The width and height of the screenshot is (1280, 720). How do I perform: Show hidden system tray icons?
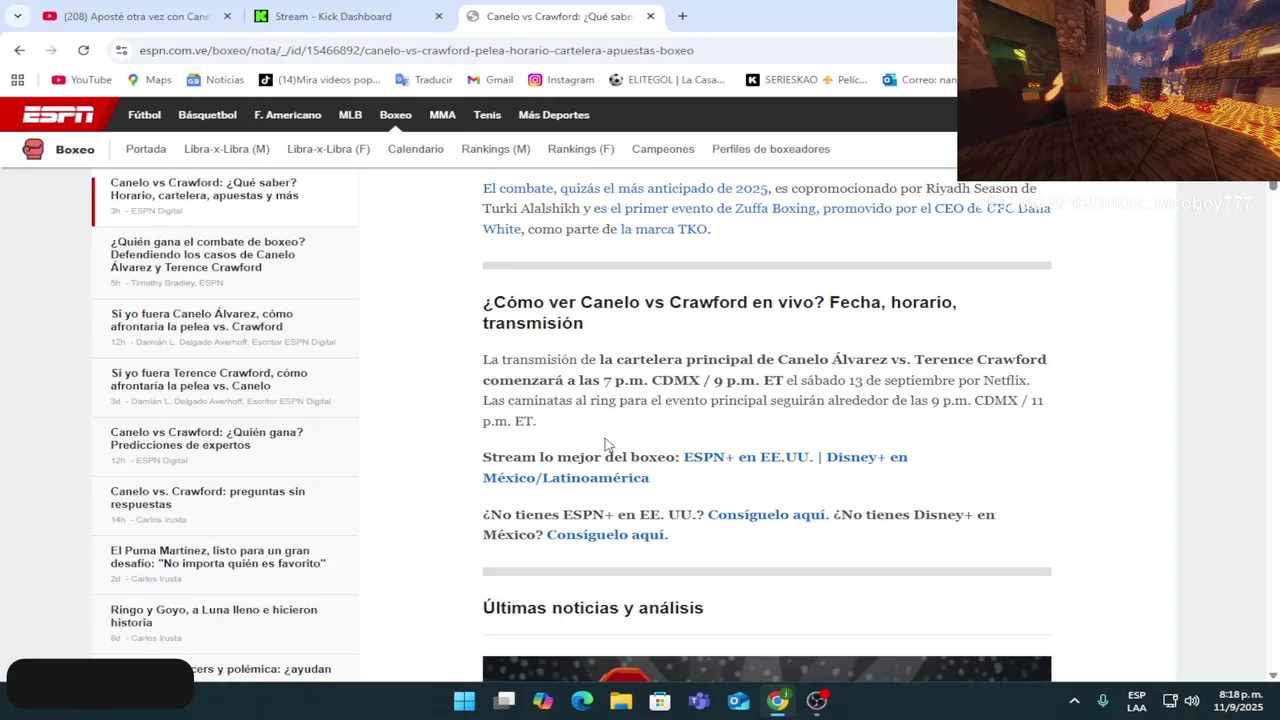coord(1074,701)
